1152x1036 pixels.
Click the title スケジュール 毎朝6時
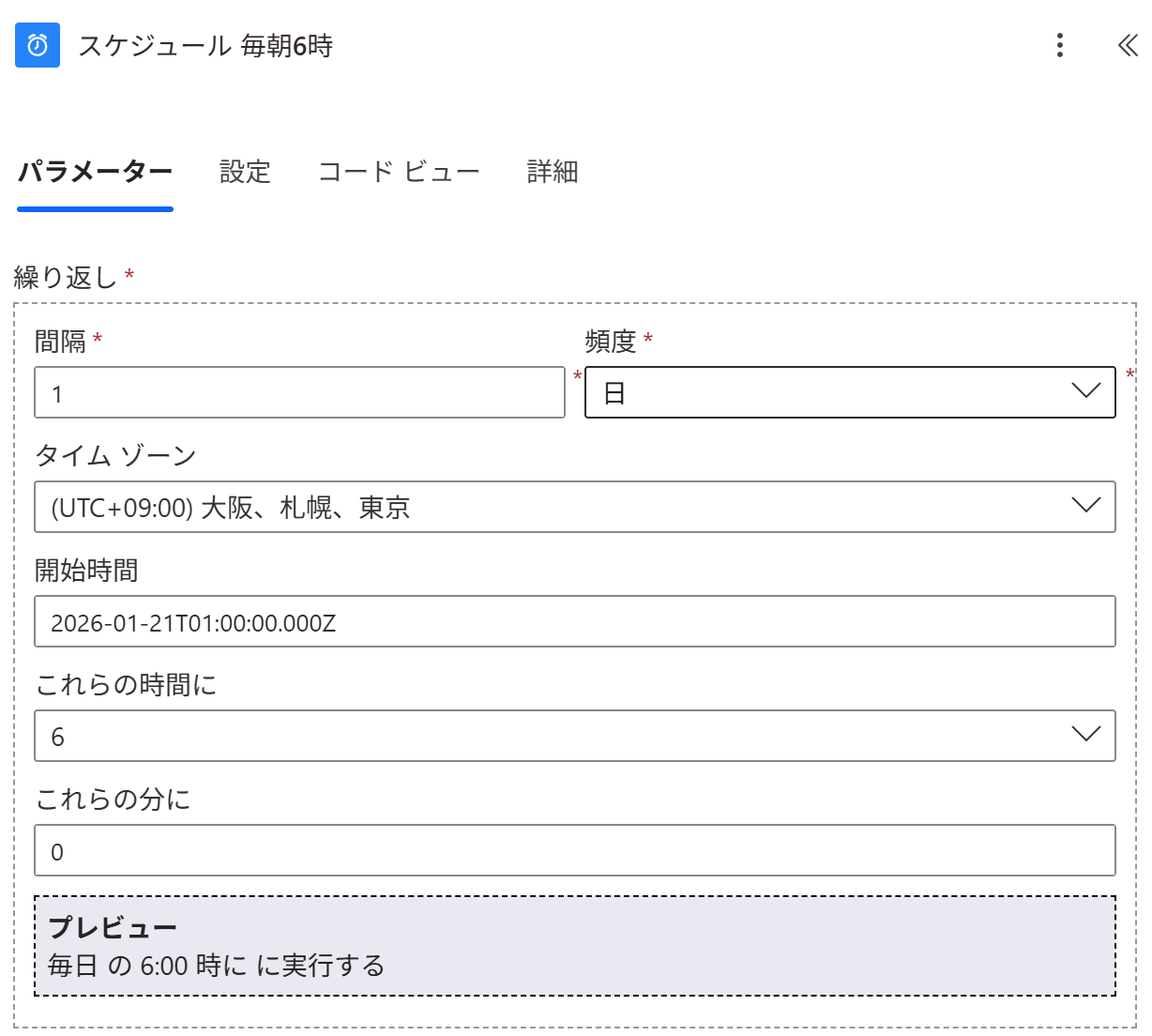pos(205,46)
